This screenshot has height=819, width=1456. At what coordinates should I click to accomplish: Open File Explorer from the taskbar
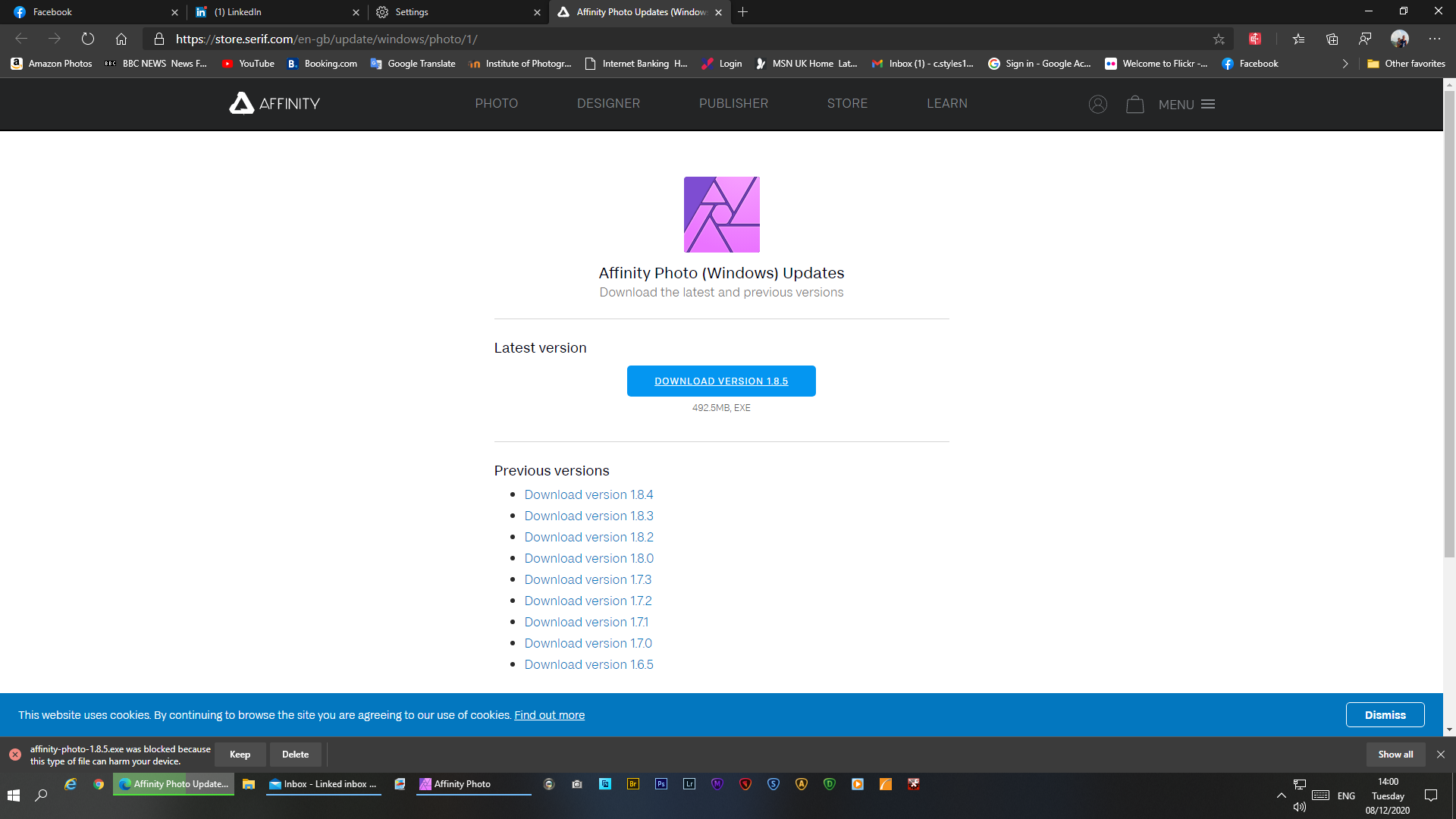click(x=249, y=784)
